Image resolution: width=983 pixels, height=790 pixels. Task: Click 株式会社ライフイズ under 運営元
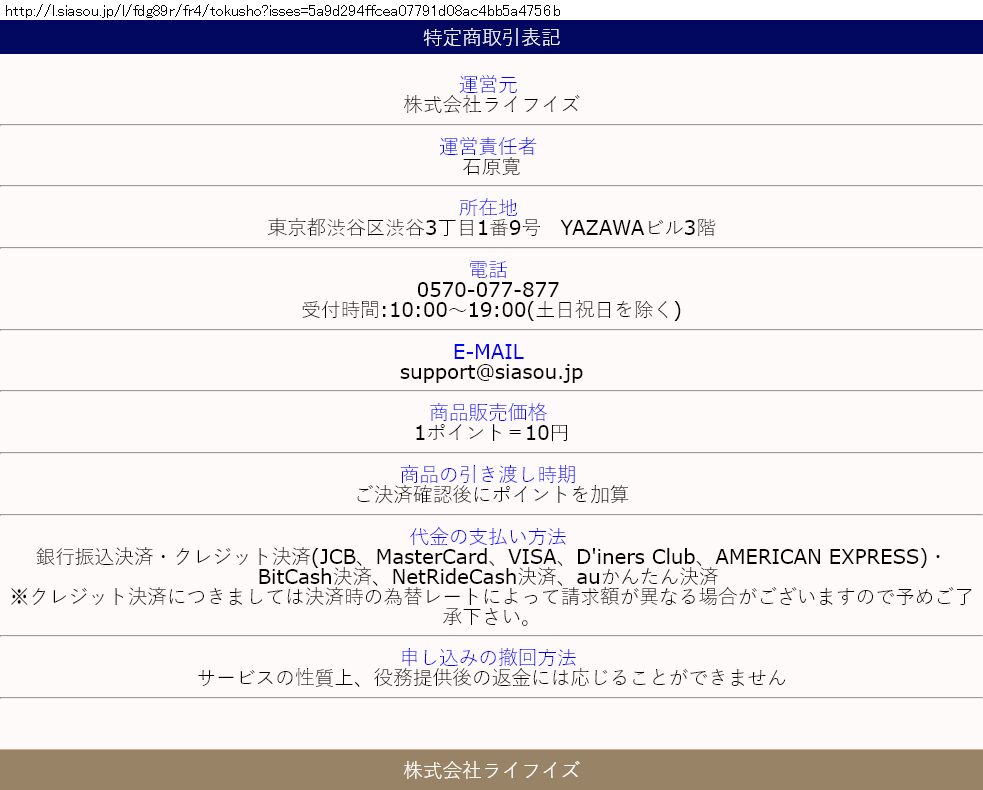pos(491,105)
